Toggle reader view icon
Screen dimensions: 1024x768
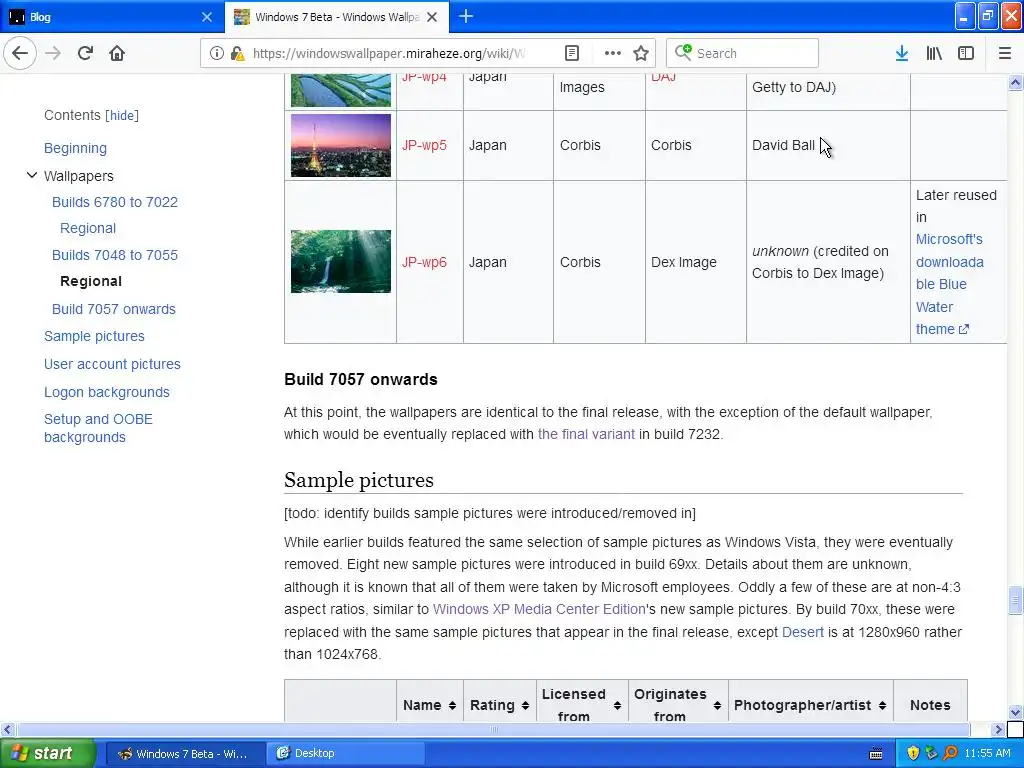571,54
